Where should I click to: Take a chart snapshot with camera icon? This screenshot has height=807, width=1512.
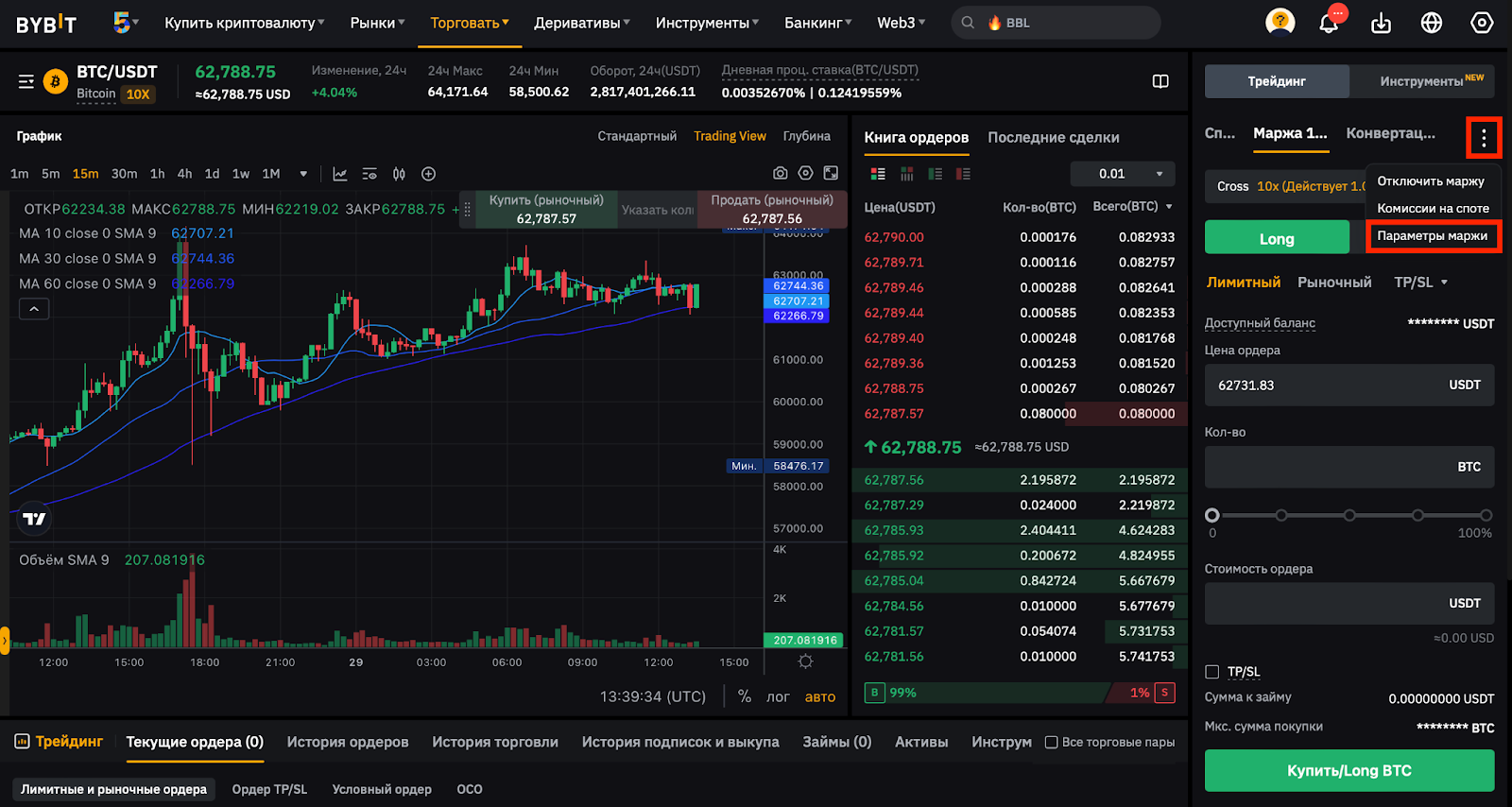coord(780,173)
